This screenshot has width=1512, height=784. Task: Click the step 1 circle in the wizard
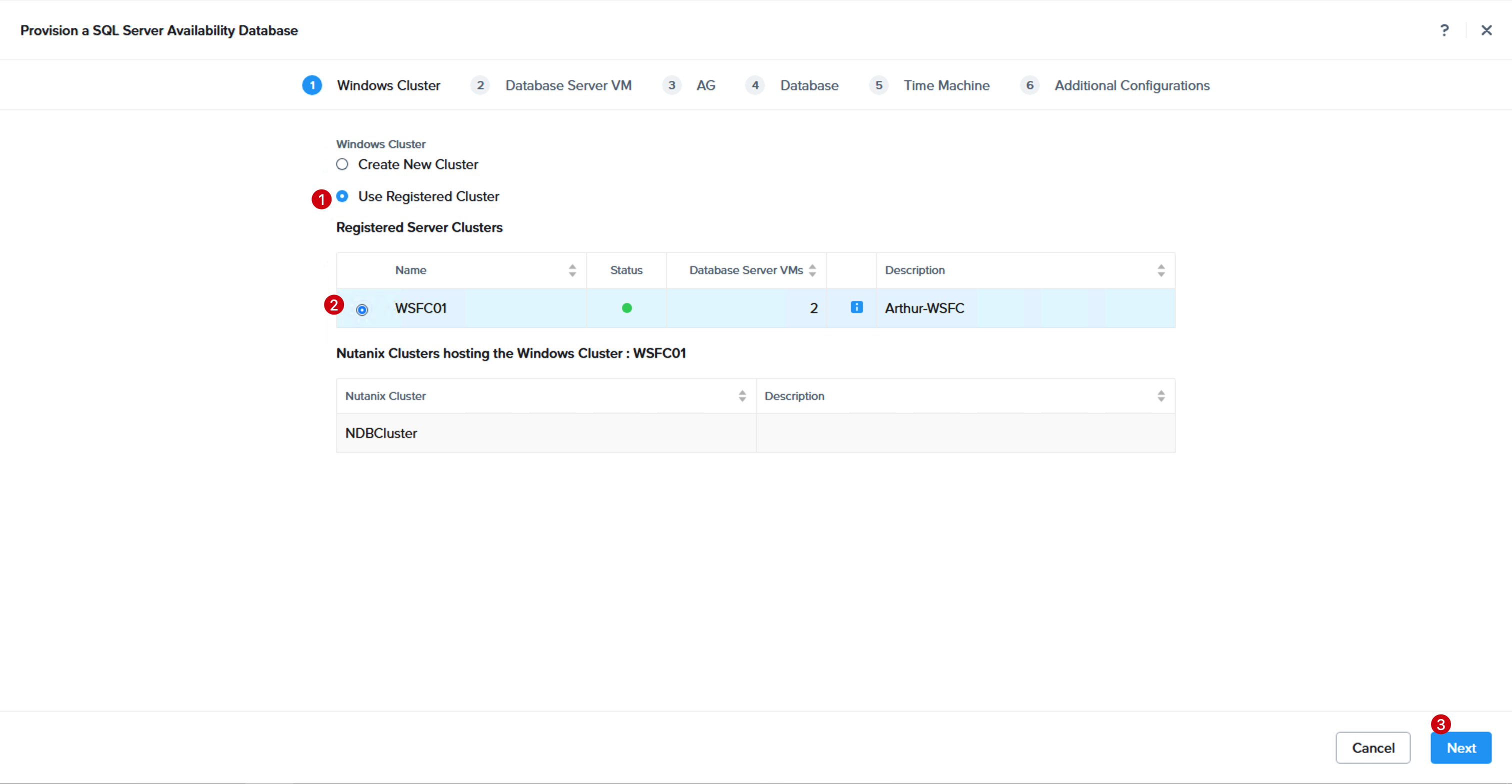tap(311, 85)
